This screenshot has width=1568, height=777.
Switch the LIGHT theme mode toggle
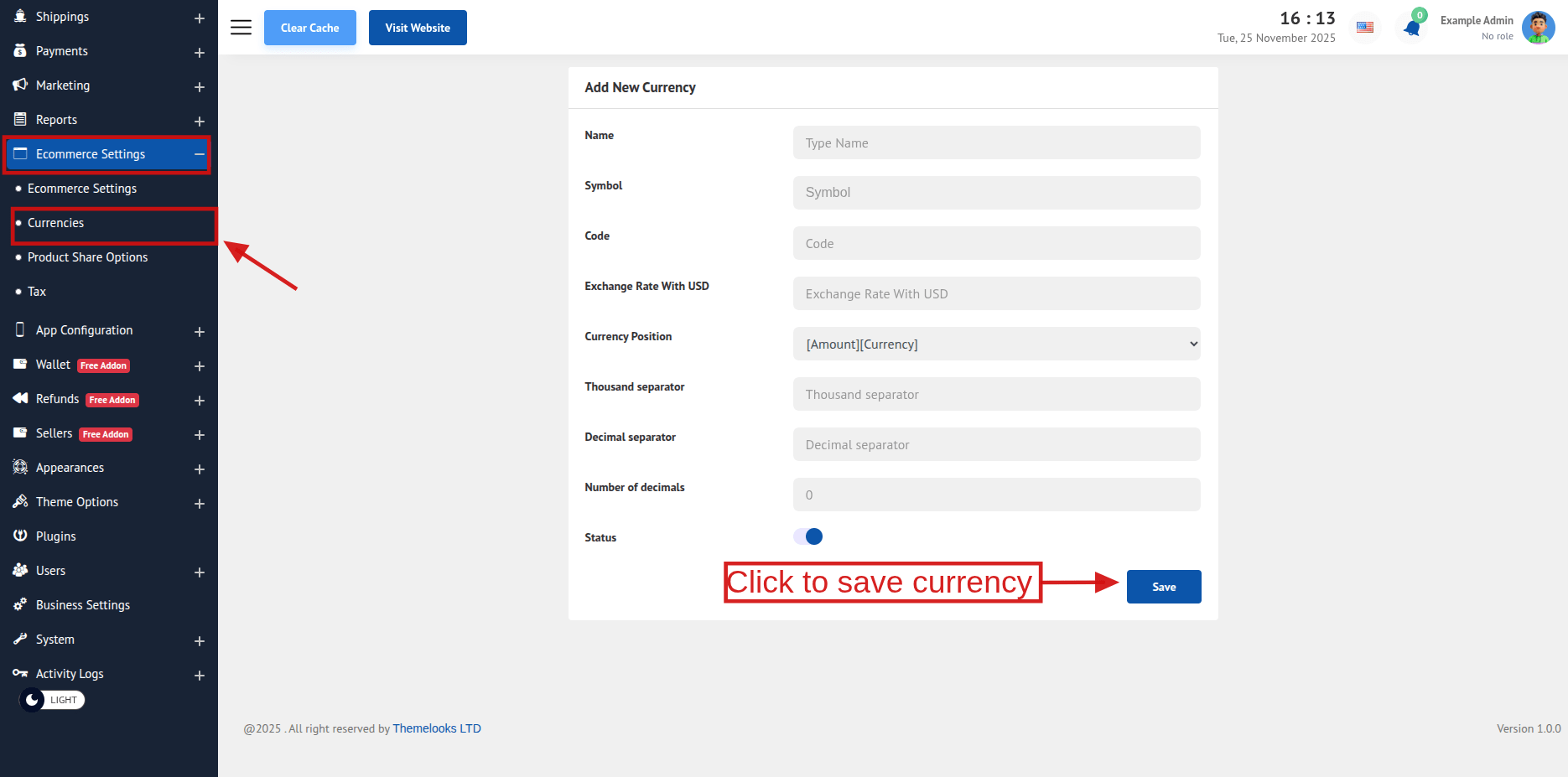pyautogui.click(x=52, y=700)
